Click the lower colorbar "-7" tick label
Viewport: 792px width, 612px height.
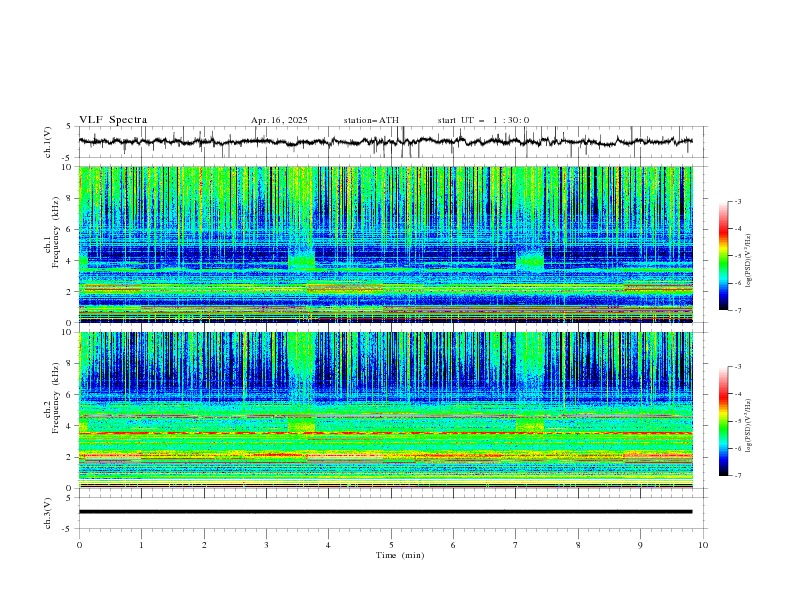(x=738, y=476)
